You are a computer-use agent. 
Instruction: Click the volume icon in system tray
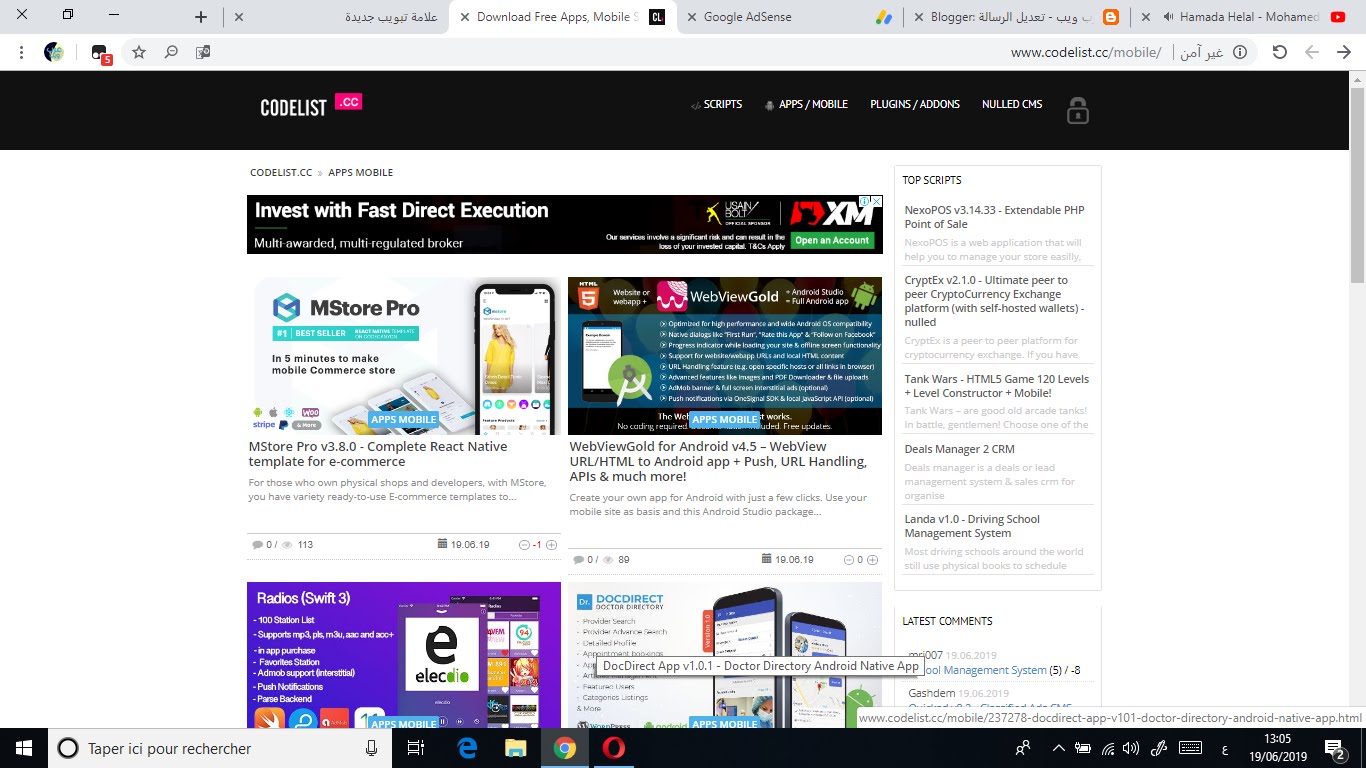(x=1131, y=748)
